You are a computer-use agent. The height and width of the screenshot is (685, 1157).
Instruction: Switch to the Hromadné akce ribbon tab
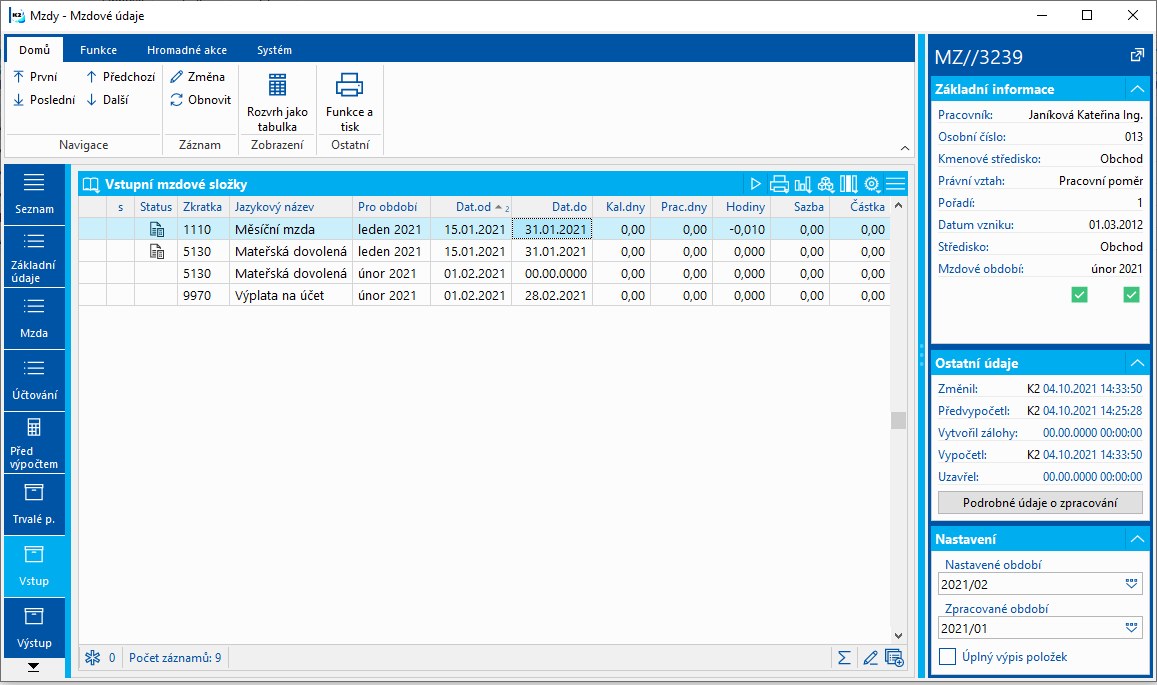[x=186, y=50]
